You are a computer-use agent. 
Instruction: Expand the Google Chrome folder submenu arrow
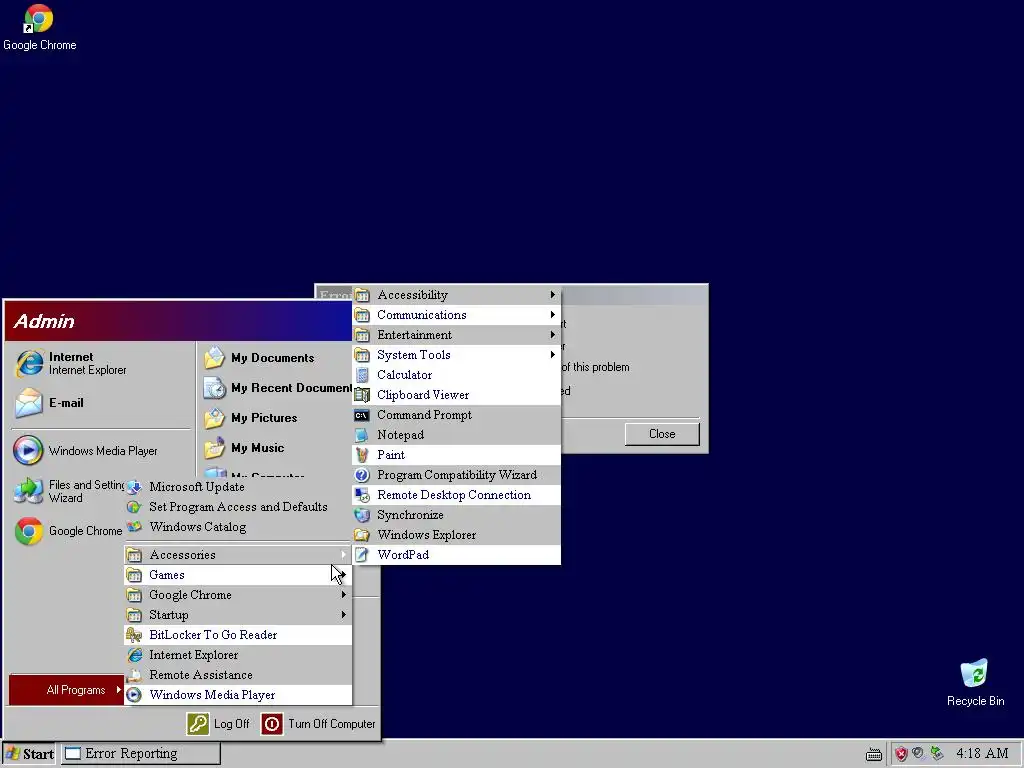point(344,594)
